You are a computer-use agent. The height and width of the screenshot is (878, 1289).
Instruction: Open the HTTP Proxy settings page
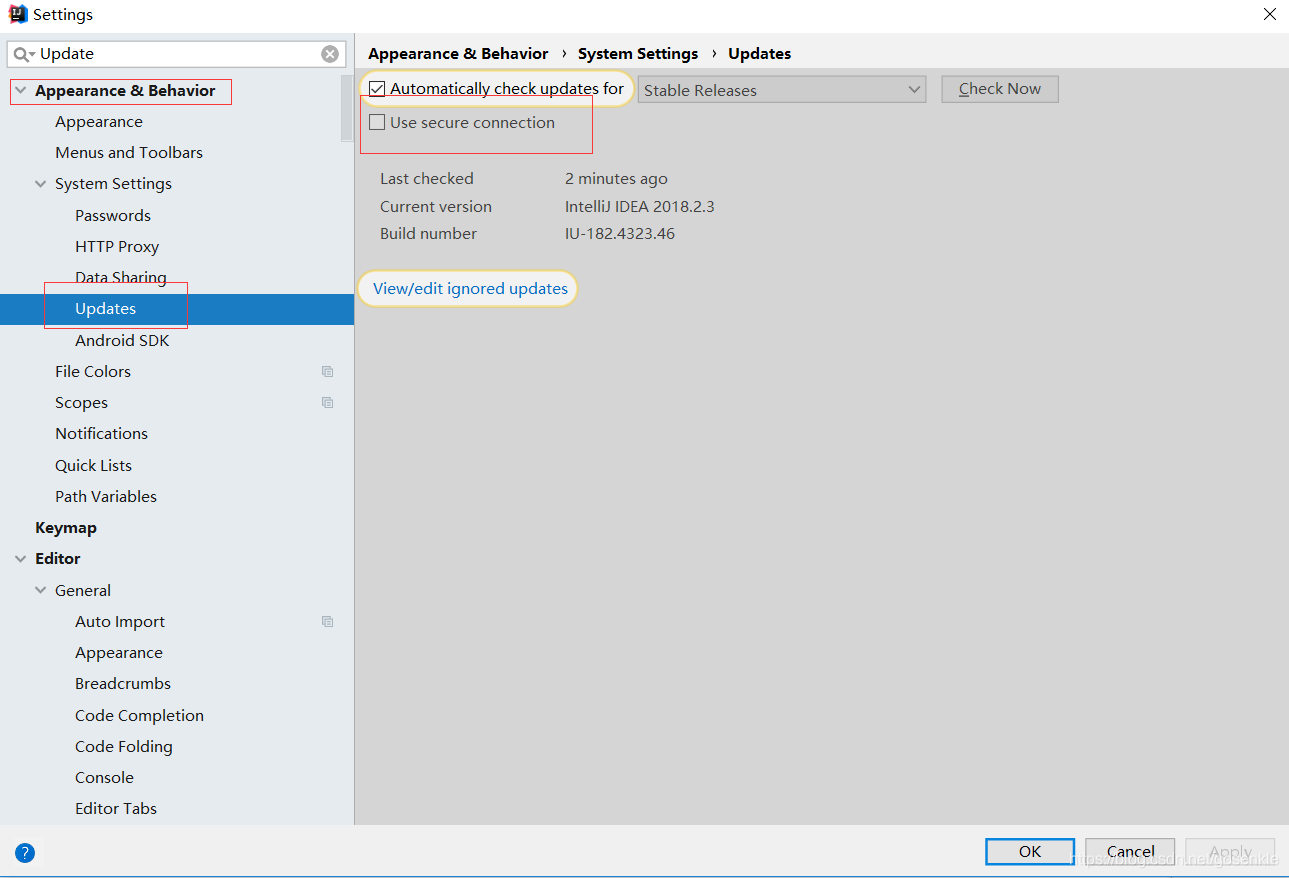(x=117, y=247)
